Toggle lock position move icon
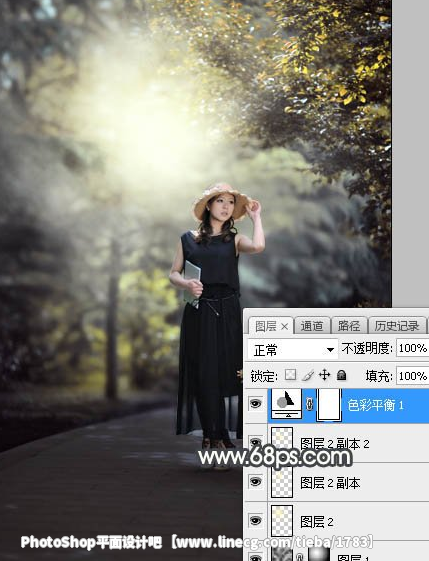Viewport: 429px width, 561px height. [324, 375]
